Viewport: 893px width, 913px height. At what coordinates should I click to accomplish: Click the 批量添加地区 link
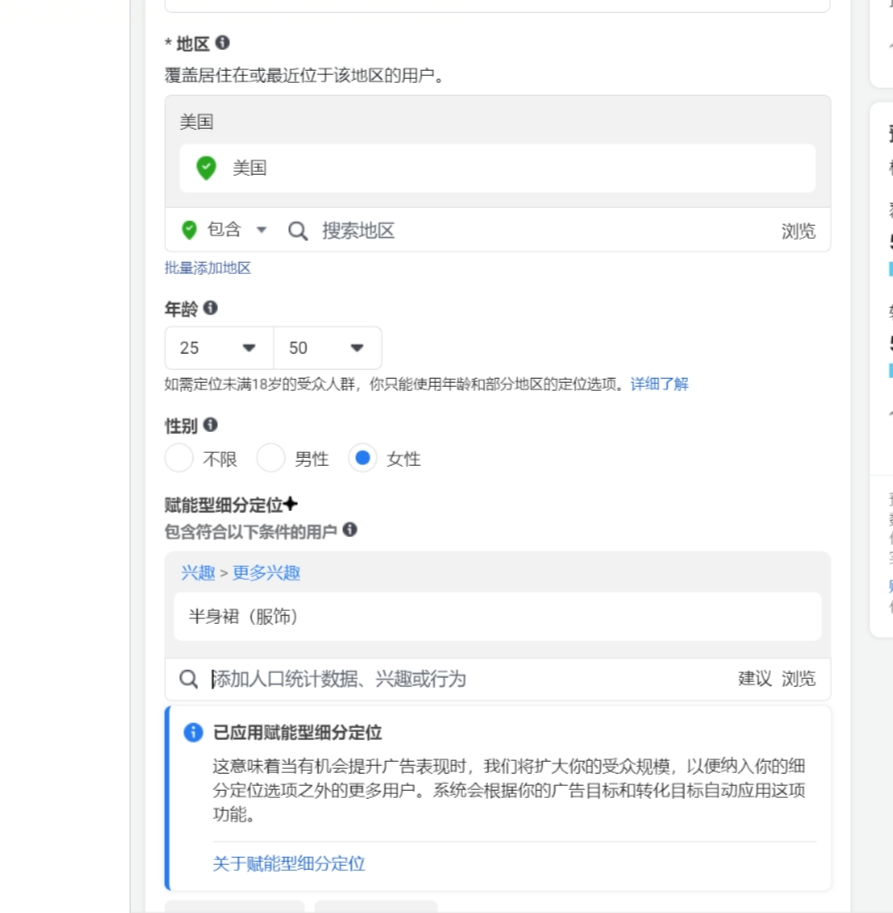coord(208,268)
